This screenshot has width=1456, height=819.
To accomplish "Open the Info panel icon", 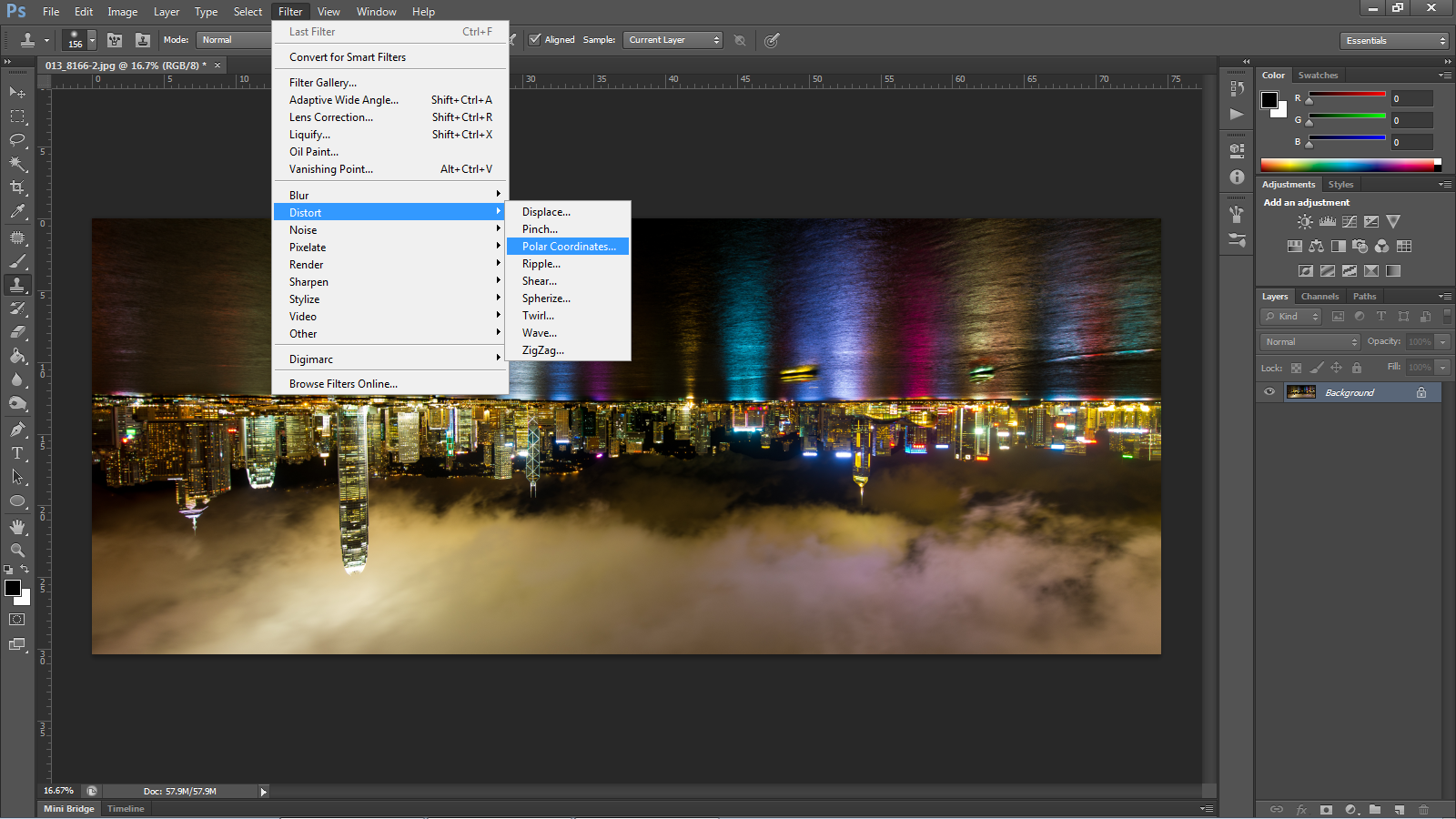I will [x=1237, y=177].
